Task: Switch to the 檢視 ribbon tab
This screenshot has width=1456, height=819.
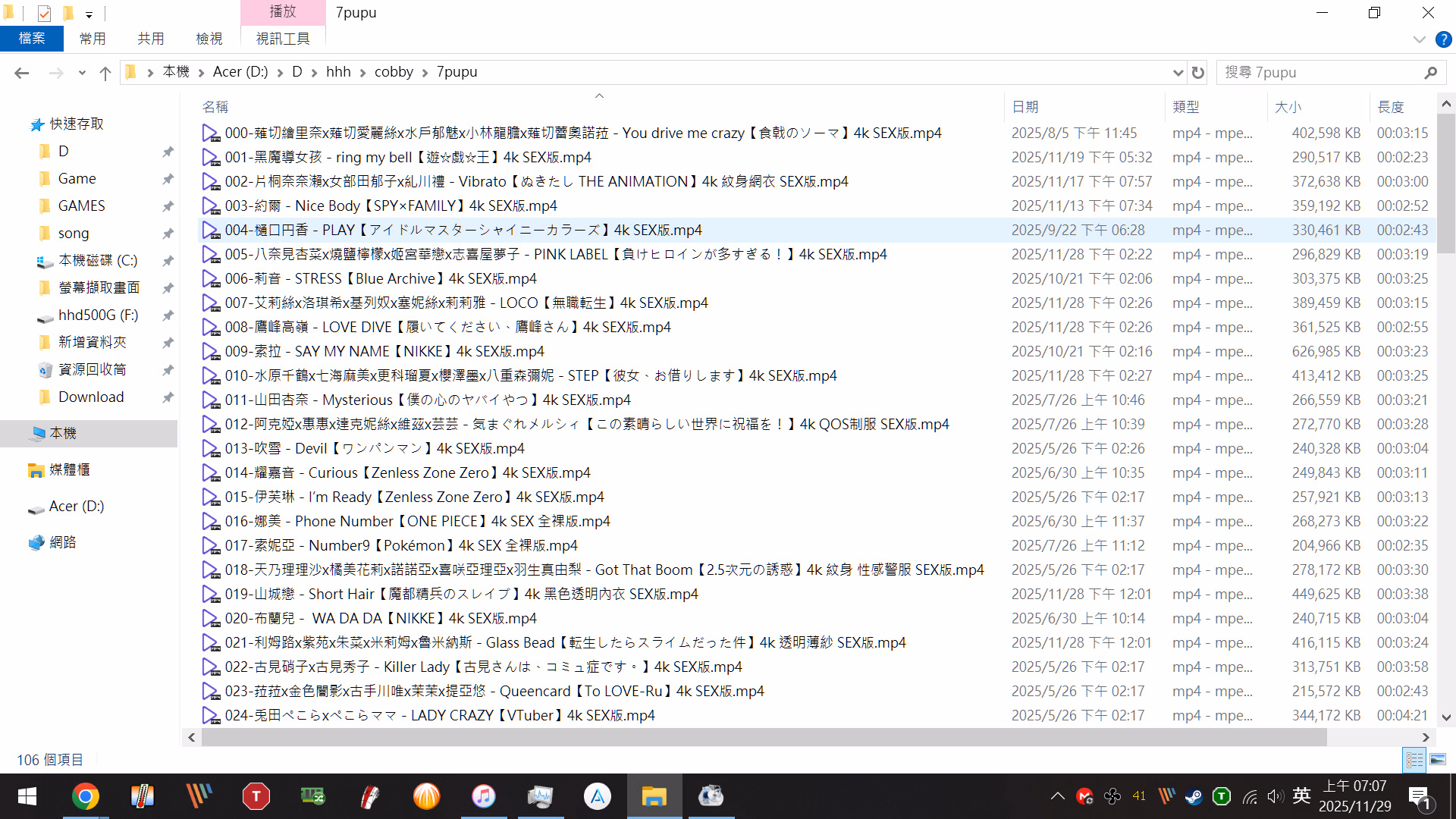Action: tap(209, 39)
